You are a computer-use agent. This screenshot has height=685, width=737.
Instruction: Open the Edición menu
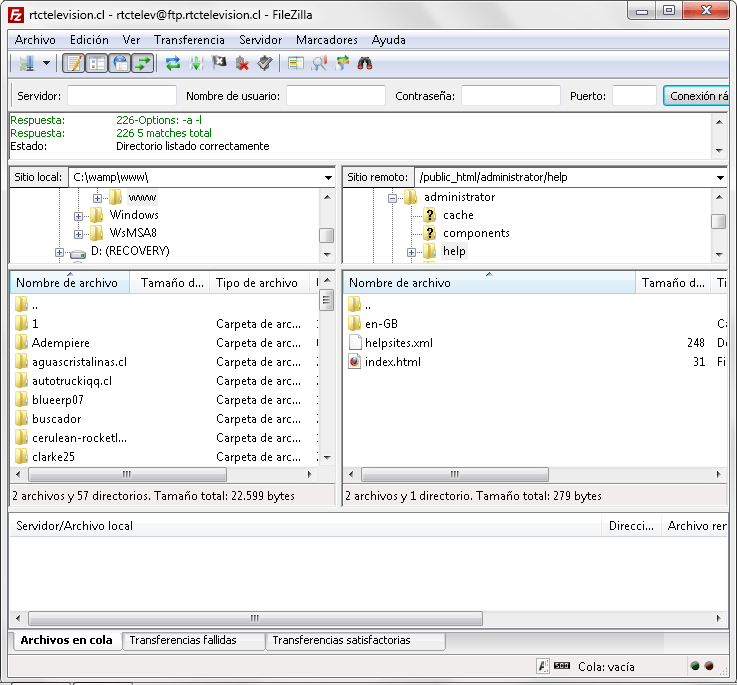click(89, 40)
